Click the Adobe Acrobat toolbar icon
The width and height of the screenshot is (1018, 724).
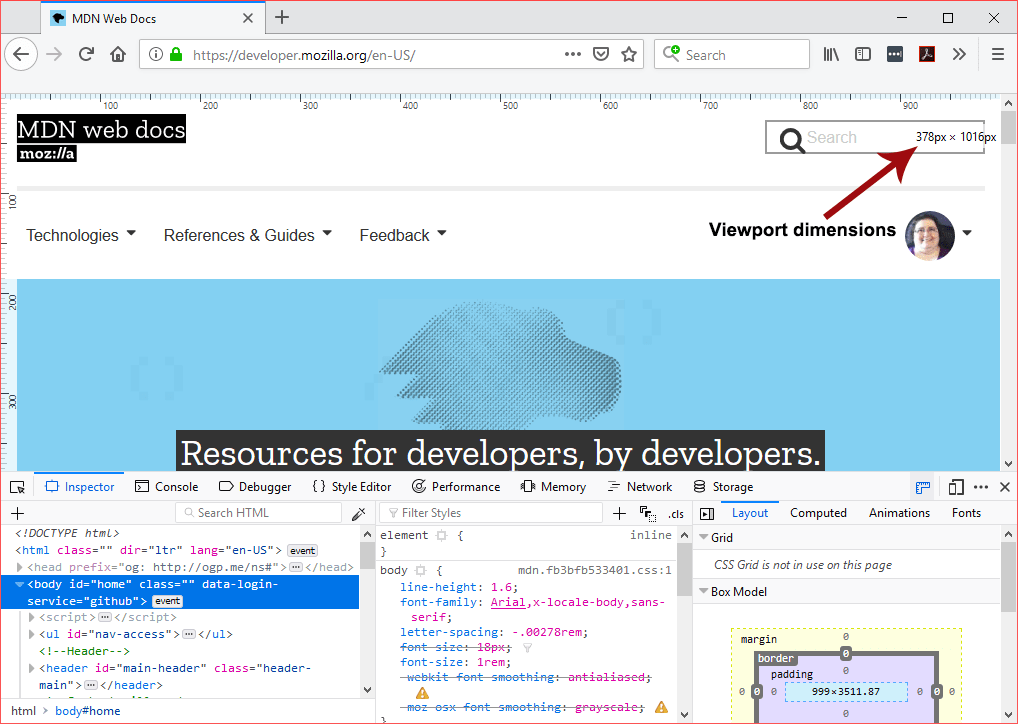[x=926, y=54]
